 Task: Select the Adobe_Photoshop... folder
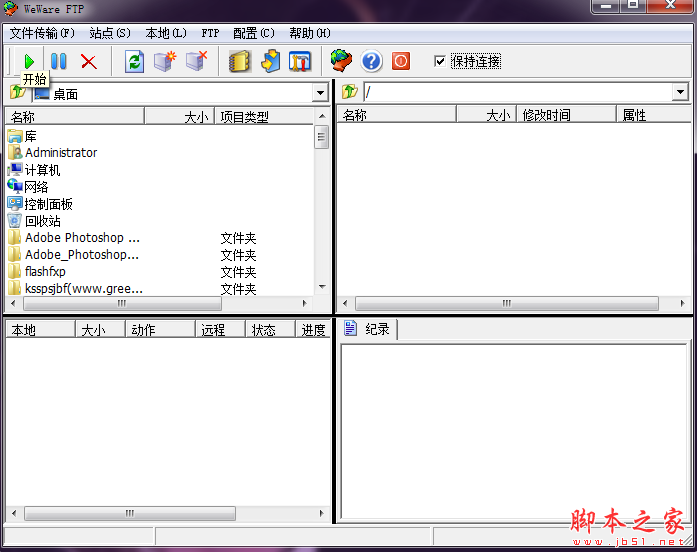coord(74,255)
